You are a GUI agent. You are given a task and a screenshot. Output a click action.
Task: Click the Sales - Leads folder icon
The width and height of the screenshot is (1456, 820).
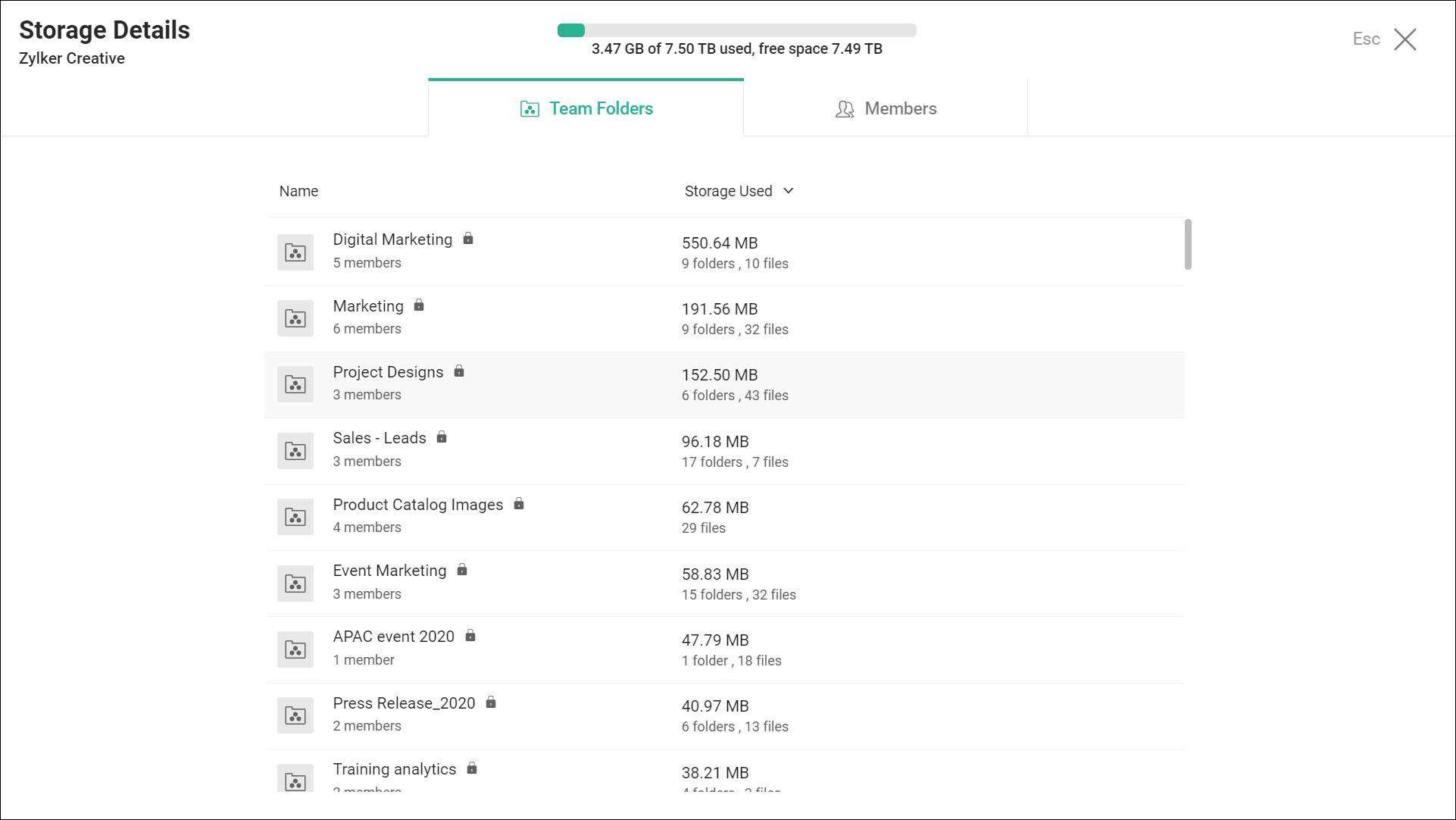coord(295,451)
